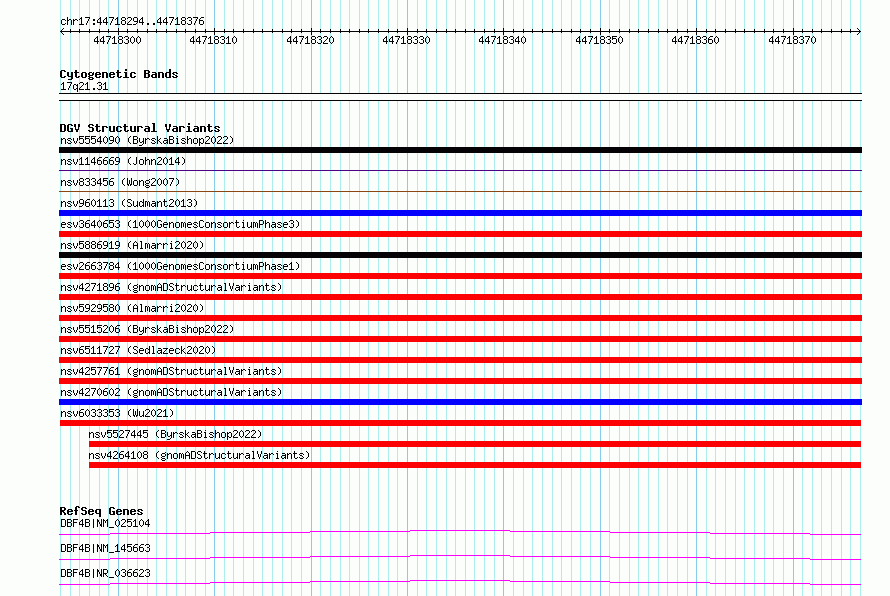Click ruler position 44718310
890x596 pixels.
[x=213, y=40]
